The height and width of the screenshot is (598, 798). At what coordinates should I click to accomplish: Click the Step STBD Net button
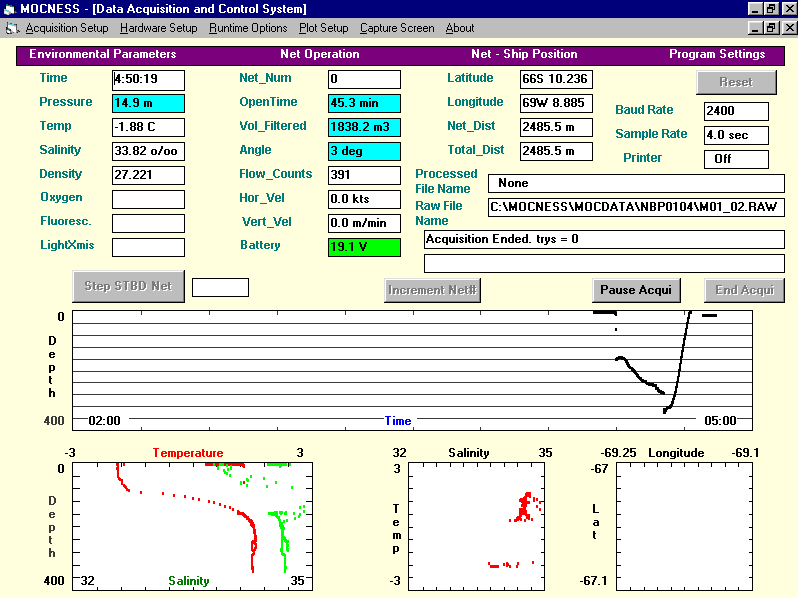point(128,286)
